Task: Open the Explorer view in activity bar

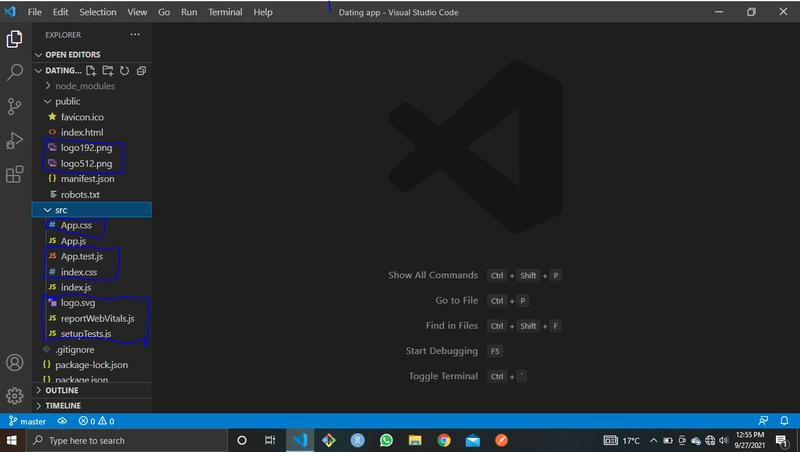Action: pyautogui.click(x=14, y=39)
